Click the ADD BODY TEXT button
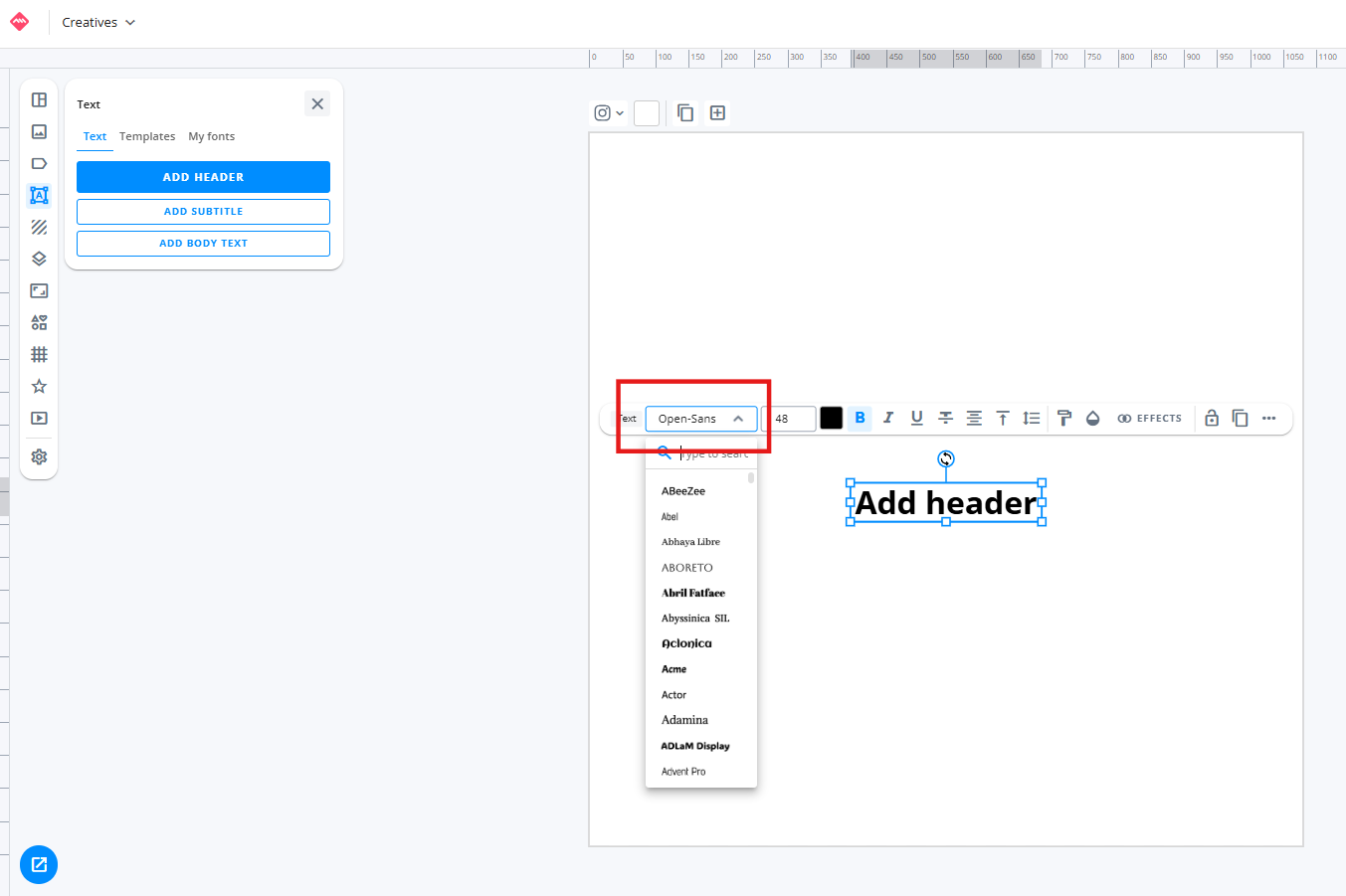The height and width of the screenshot is (896, 1346). point(203,244)
